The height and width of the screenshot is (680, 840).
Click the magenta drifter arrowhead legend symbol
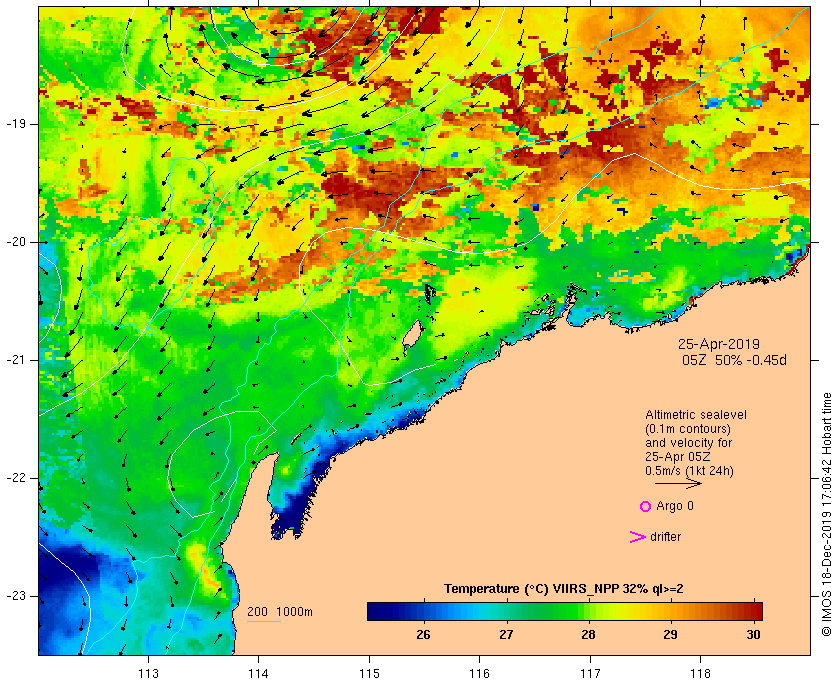coord(638,537)
